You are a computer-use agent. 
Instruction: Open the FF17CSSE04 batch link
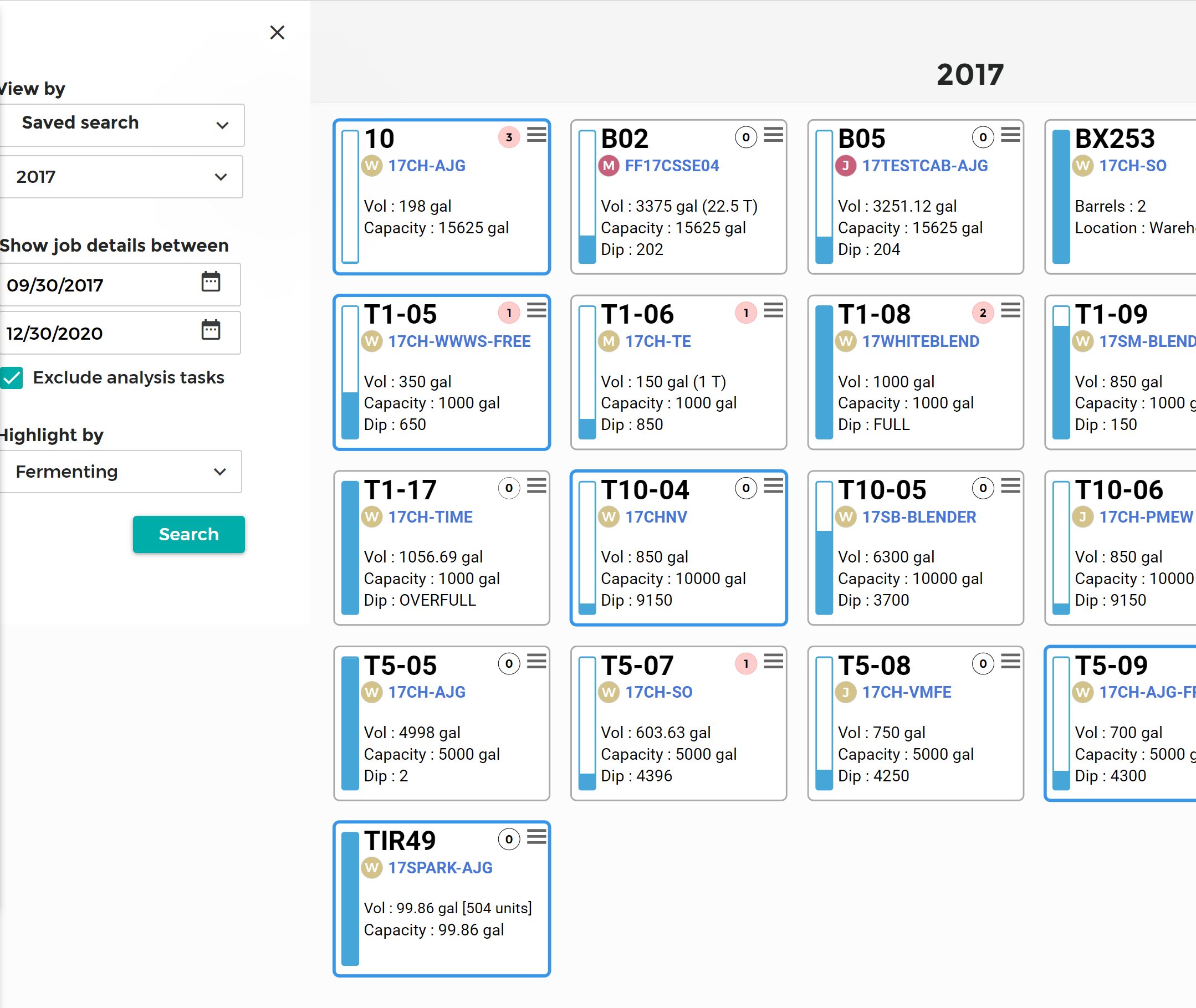672,166
